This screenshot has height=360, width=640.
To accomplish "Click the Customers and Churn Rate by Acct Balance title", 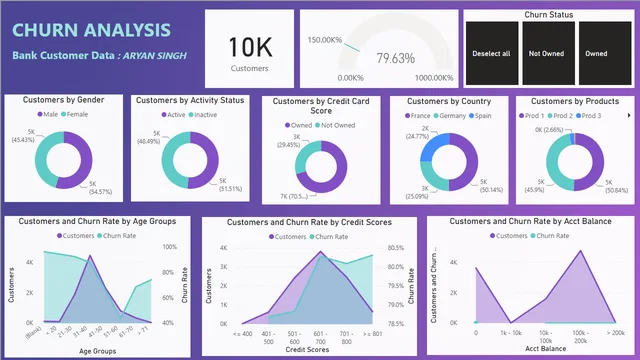I will tap(530, 221).
